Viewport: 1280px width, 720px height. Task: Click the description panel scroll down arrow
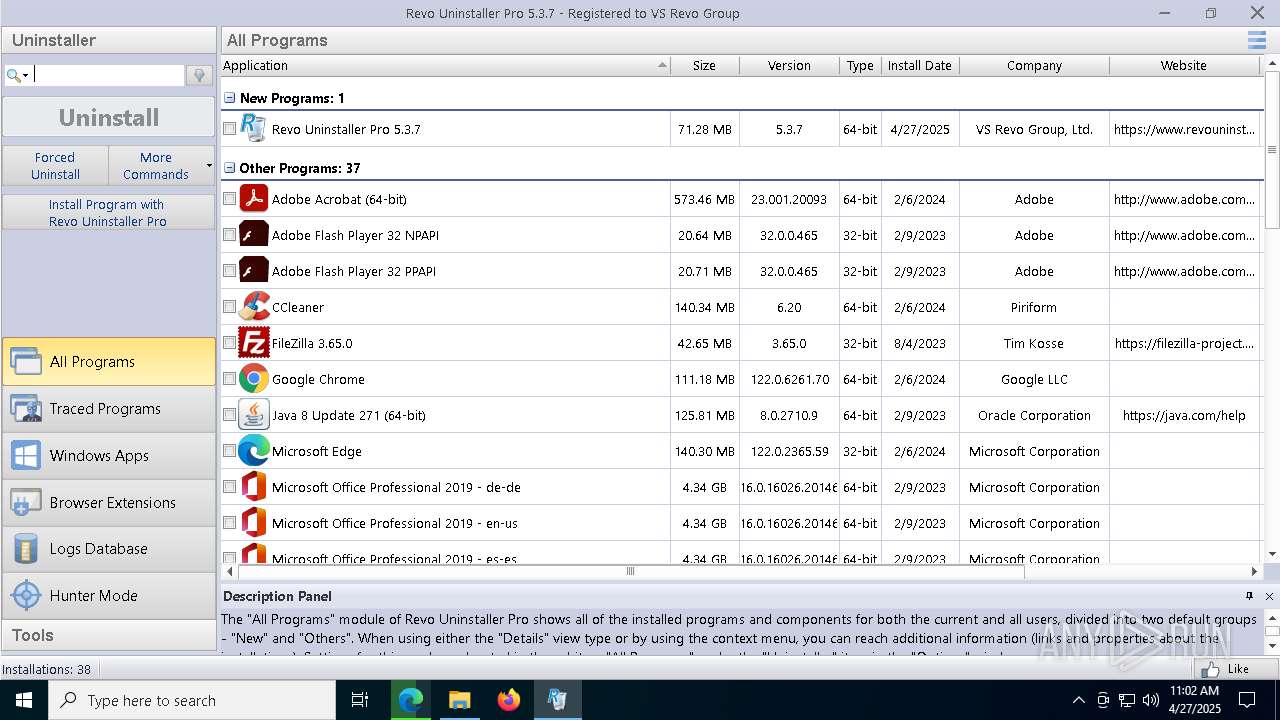pos(1272,647)
